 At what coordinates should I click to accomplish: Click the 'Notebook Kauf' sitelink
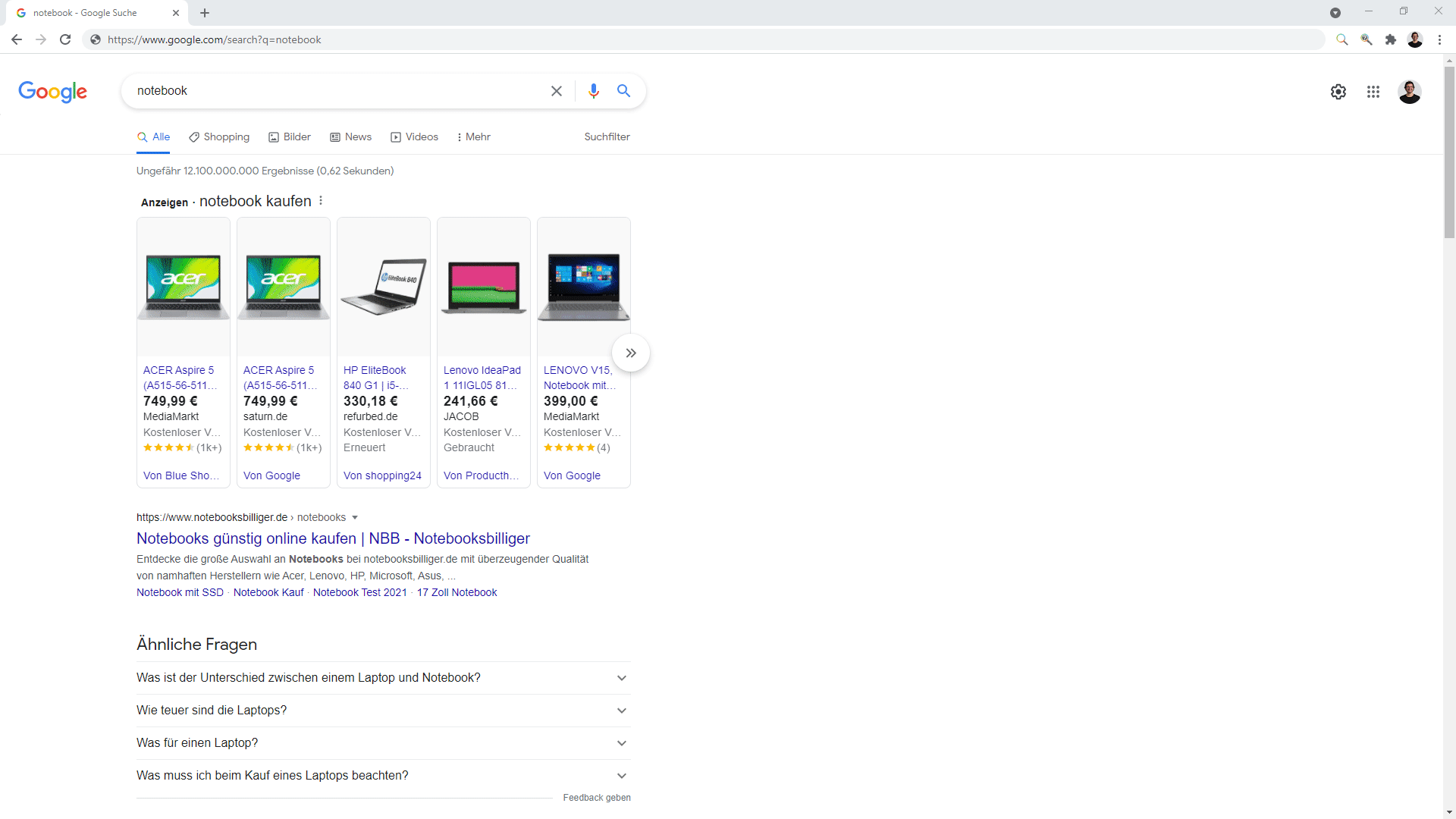point(268,592)
